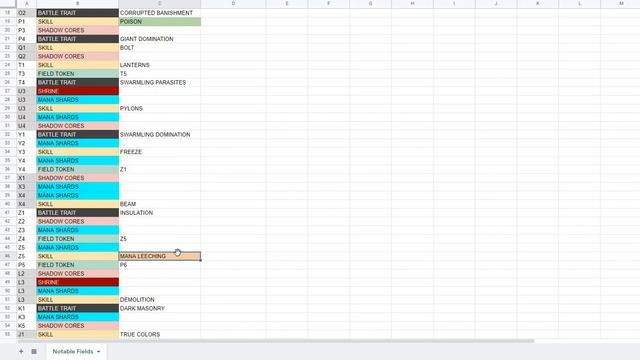
Task: Click the SHRINE cell in row 27
Action: pyautogui.click(x=78, y=91)
